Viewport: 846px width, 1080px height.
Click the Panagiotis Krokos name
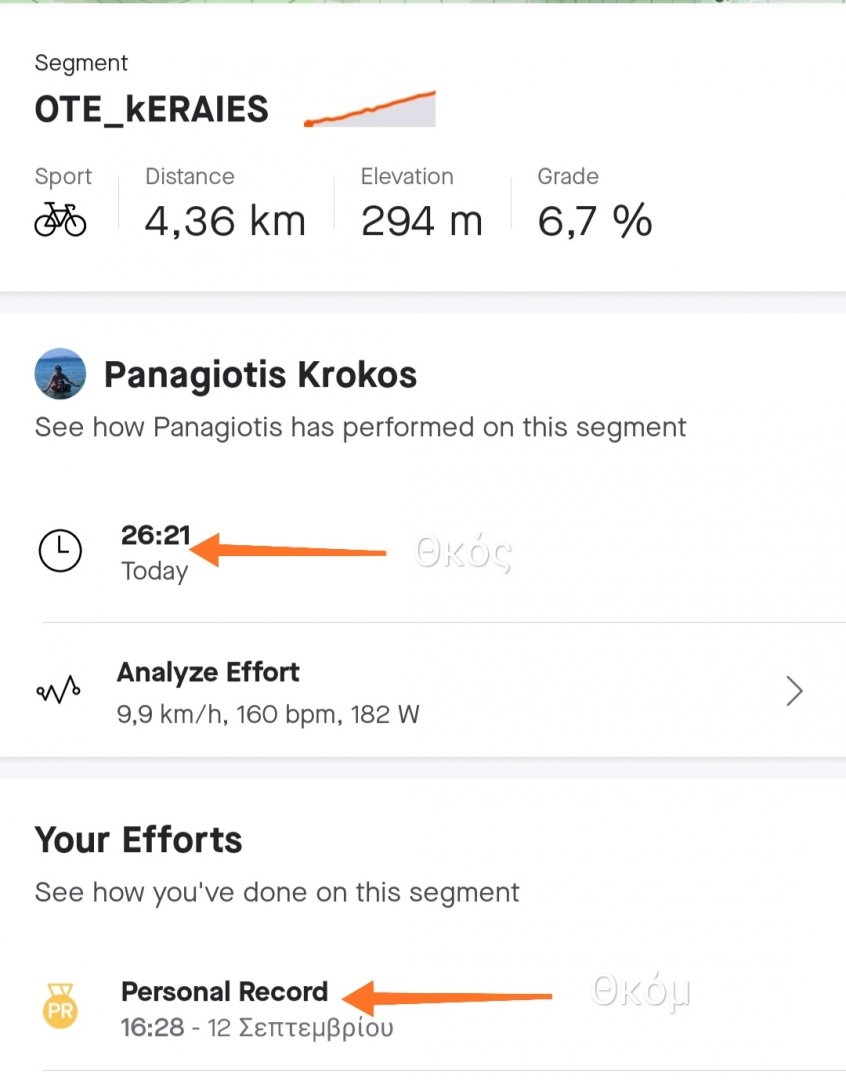[260, 375]
